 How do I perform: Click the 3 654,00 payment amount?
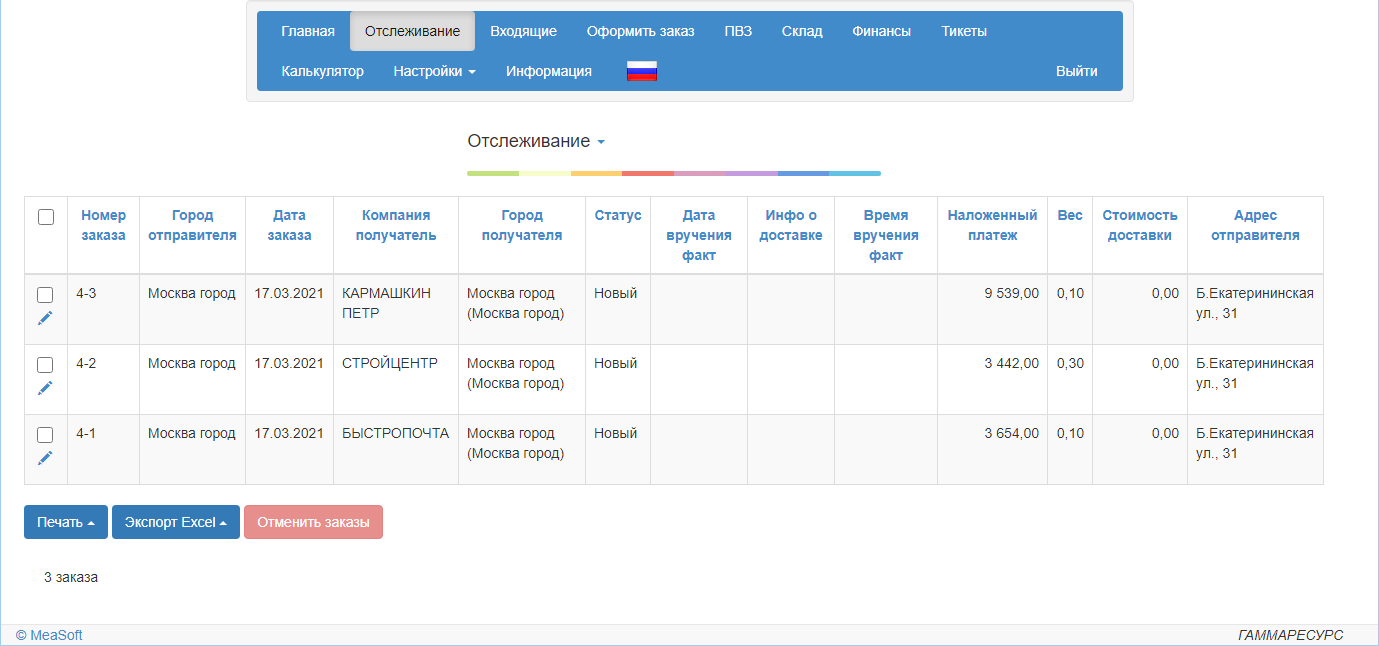[x=1012, y=433]
